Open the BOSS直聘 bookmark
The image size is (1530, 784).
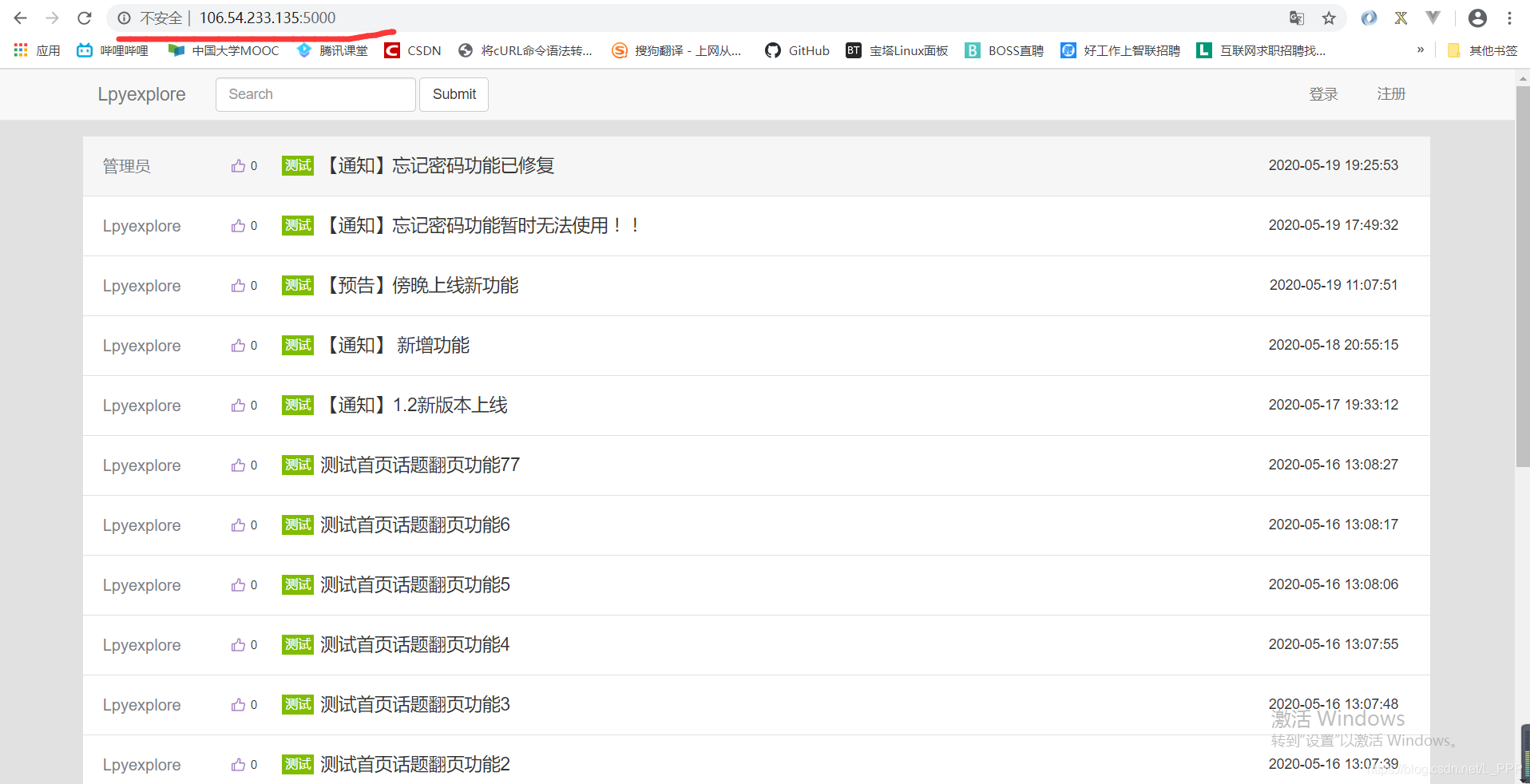click(x=1005, y=50)
